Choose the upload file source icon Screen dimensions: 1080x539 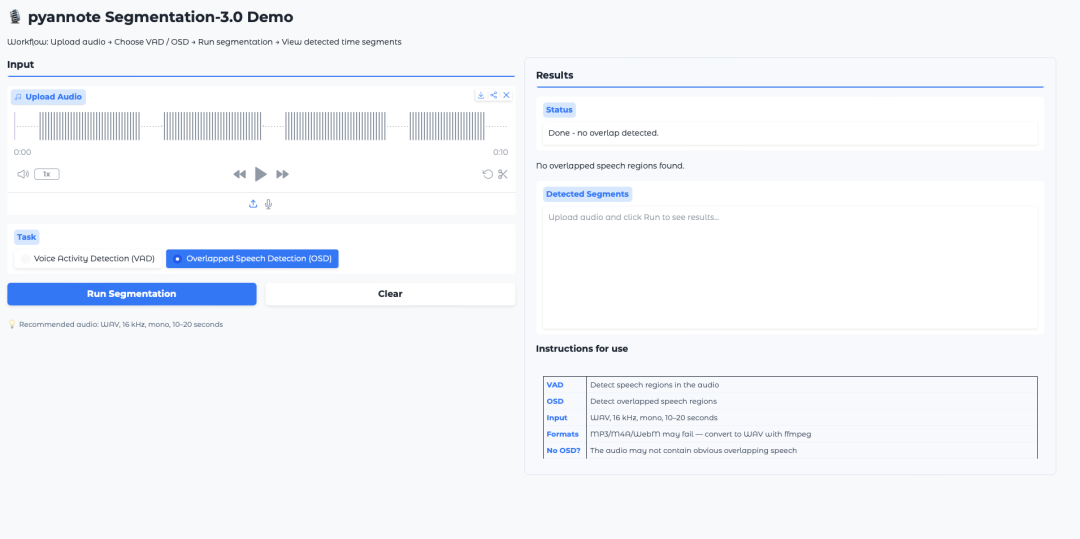click(253, 204)
